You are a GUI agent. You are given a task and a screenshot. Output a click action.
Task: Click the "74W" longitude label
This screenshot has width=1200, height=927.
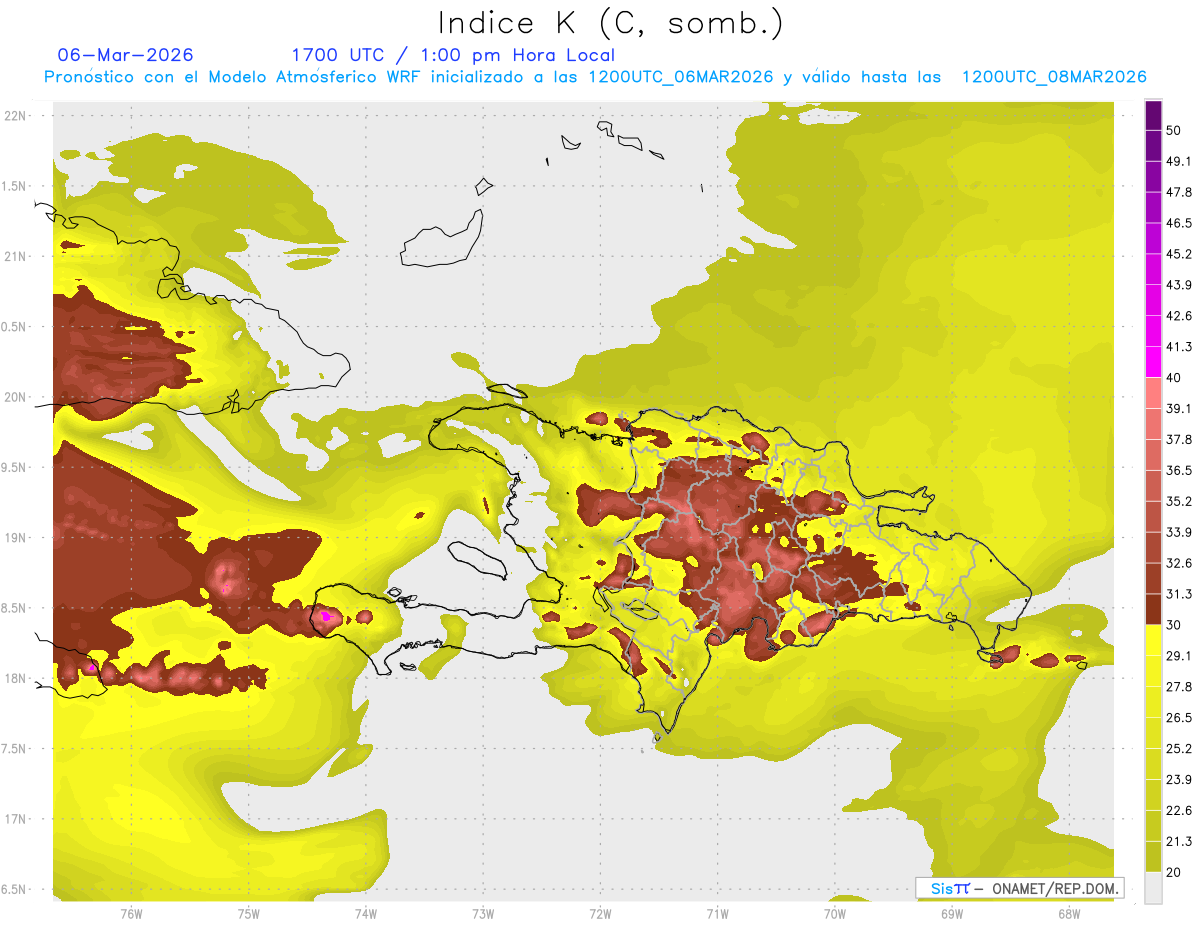366,913
